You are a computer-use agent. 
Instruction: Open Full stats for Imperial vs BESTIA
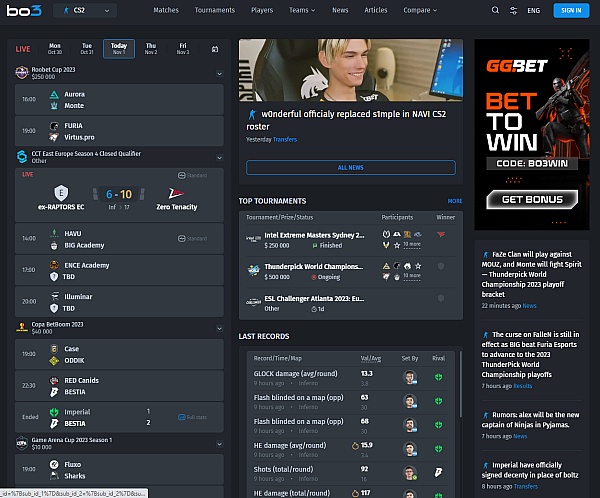pyautogui.click(x=192, y=417)
